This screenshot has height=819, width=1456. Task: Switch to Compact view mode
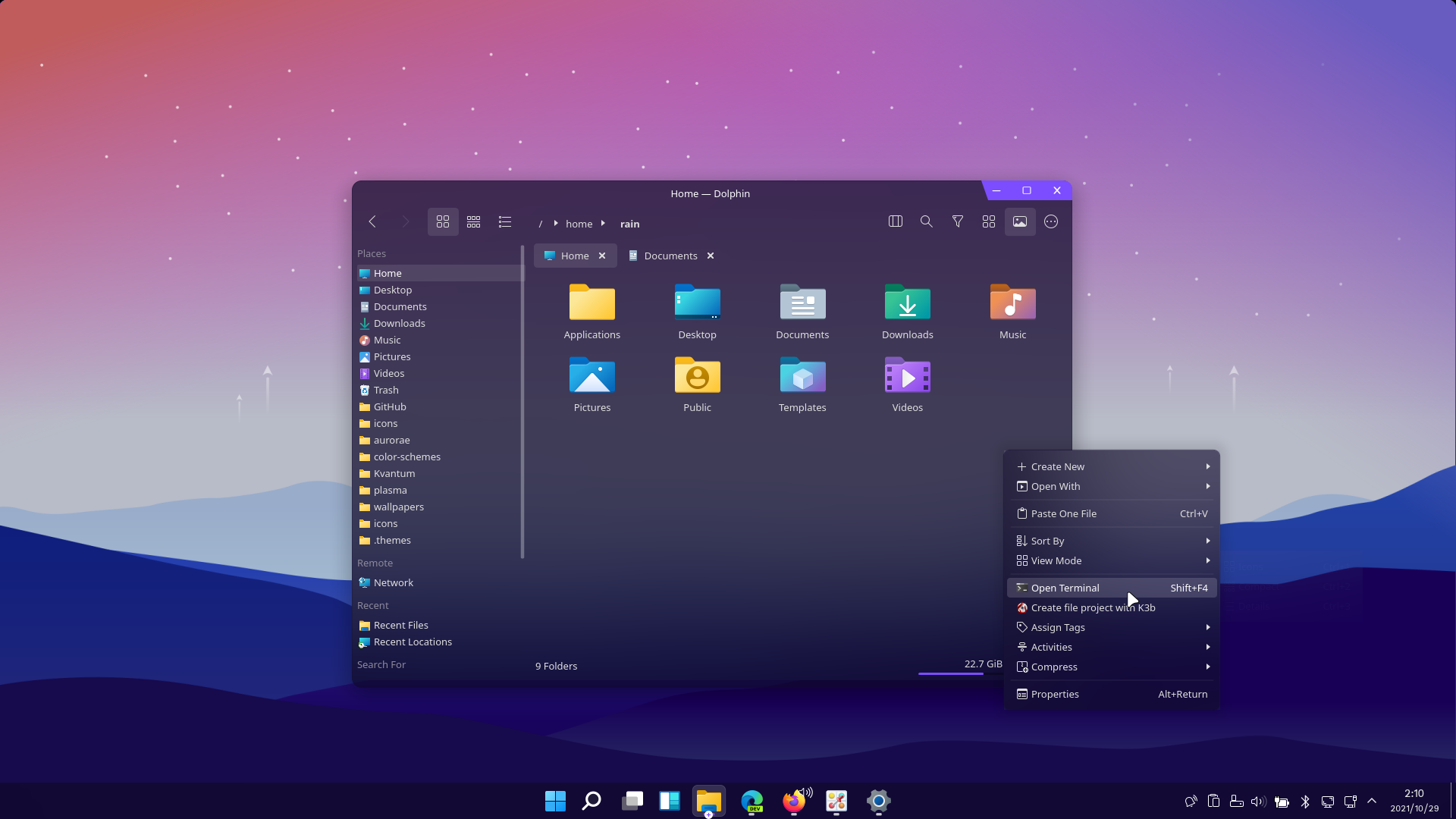point(474,221)
